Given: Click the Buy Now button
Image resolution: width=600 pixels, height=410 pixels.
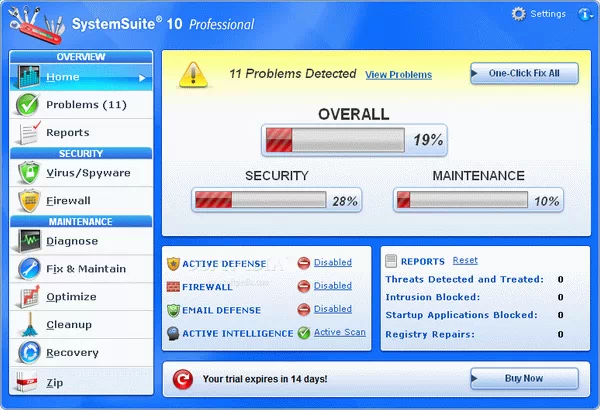Looking at the screenshot, I should pos(524,378).
